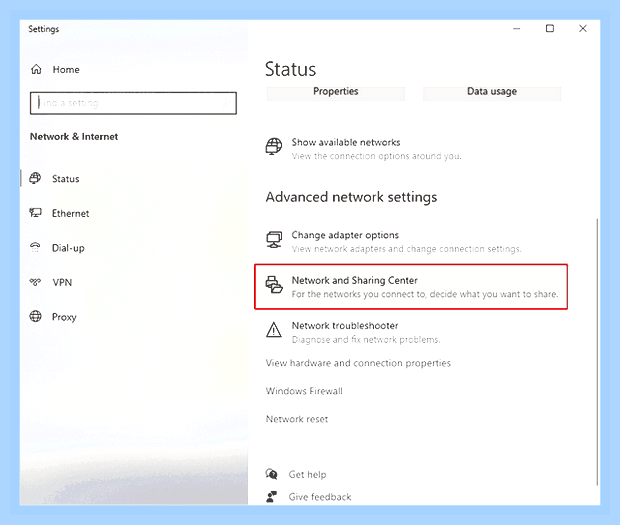Go to the VPN settings

(x=62, y=283)
